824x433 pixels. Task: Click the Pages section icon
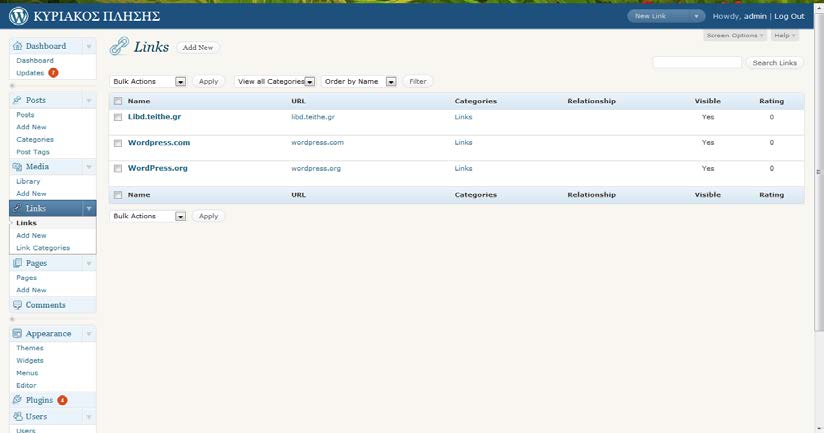pyautogui.click(x=17, y=263)
